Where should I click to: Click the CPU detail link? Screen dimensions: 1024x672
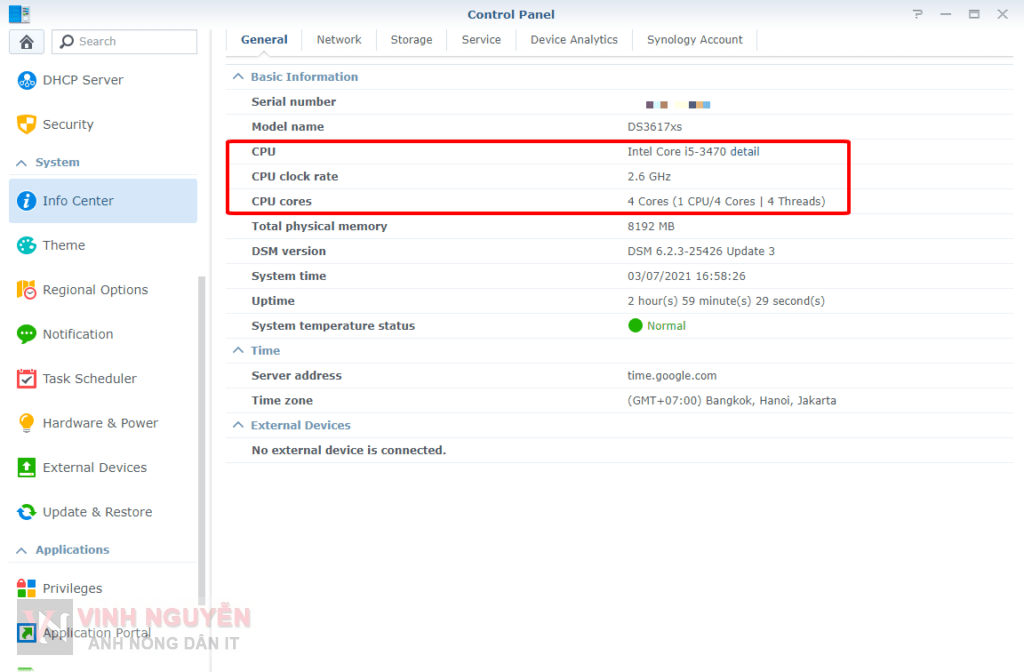click(744, 152)
